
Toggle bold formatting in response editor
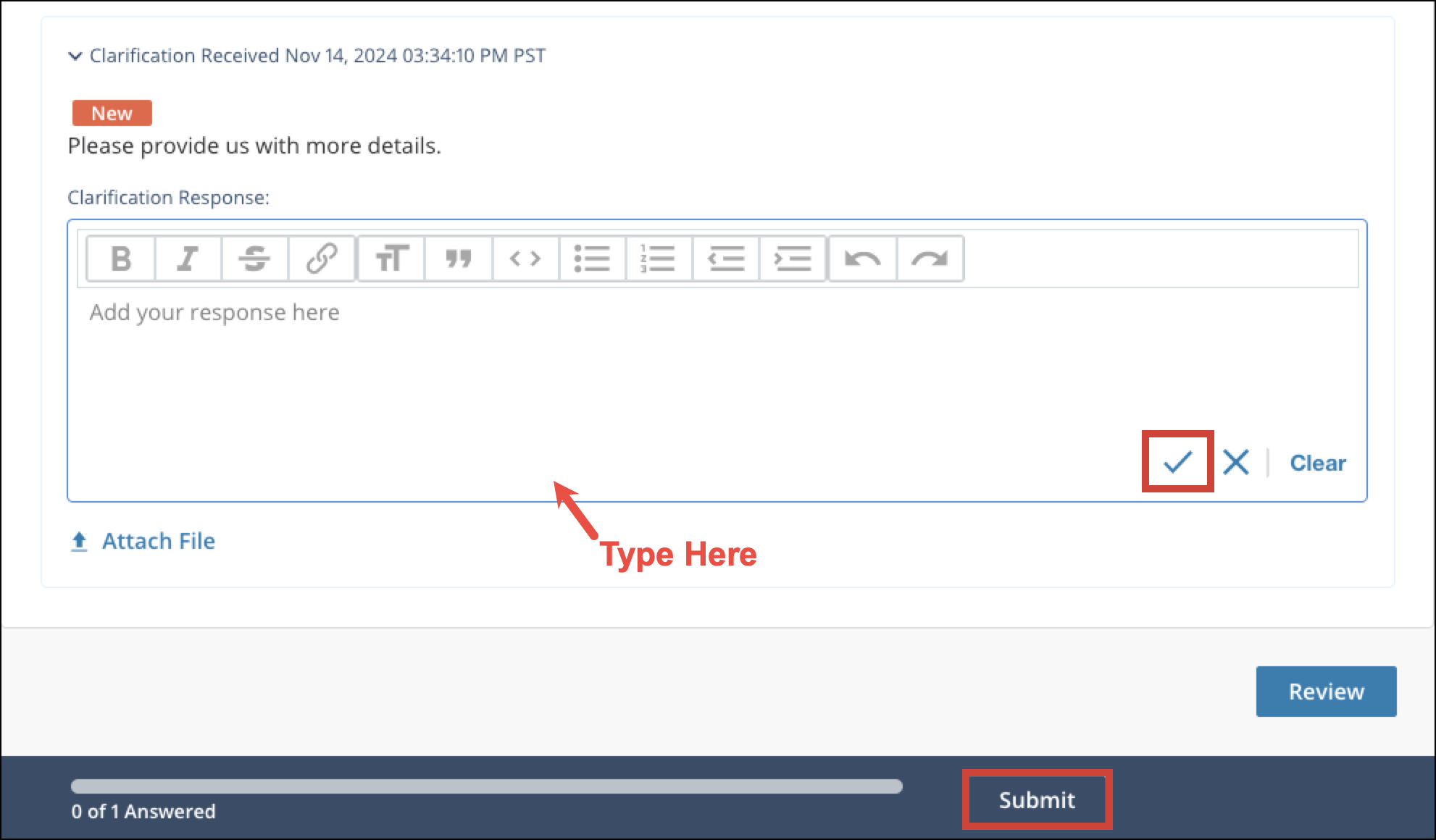(x=121, y=259)
